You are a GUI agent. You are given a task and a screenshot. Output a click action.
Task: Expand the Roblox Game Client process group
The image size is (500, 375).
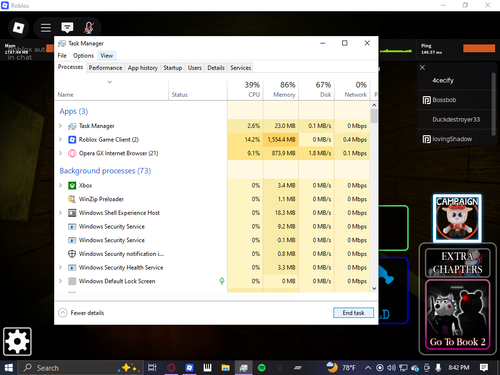click(x=60, y=139)
